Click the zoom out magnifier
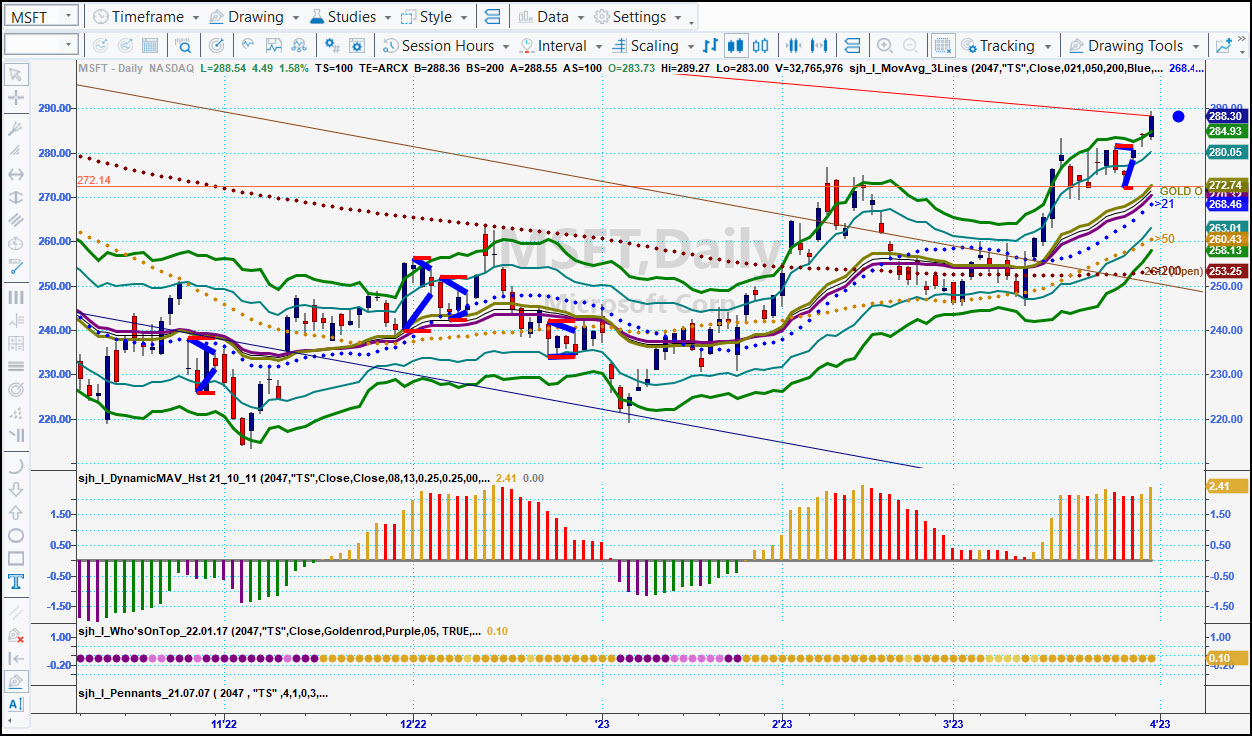This screenshot has width=1252, height=736. [x=910, y=45]
